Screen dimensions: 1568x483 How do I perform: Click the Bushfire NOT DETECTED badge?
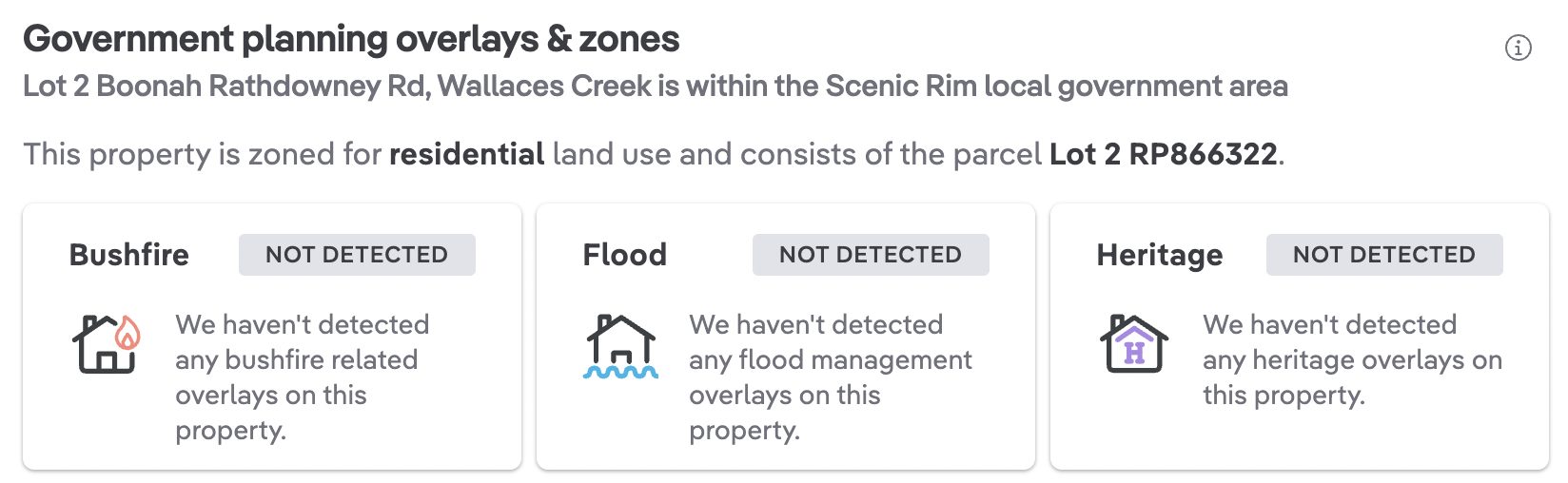357,255
